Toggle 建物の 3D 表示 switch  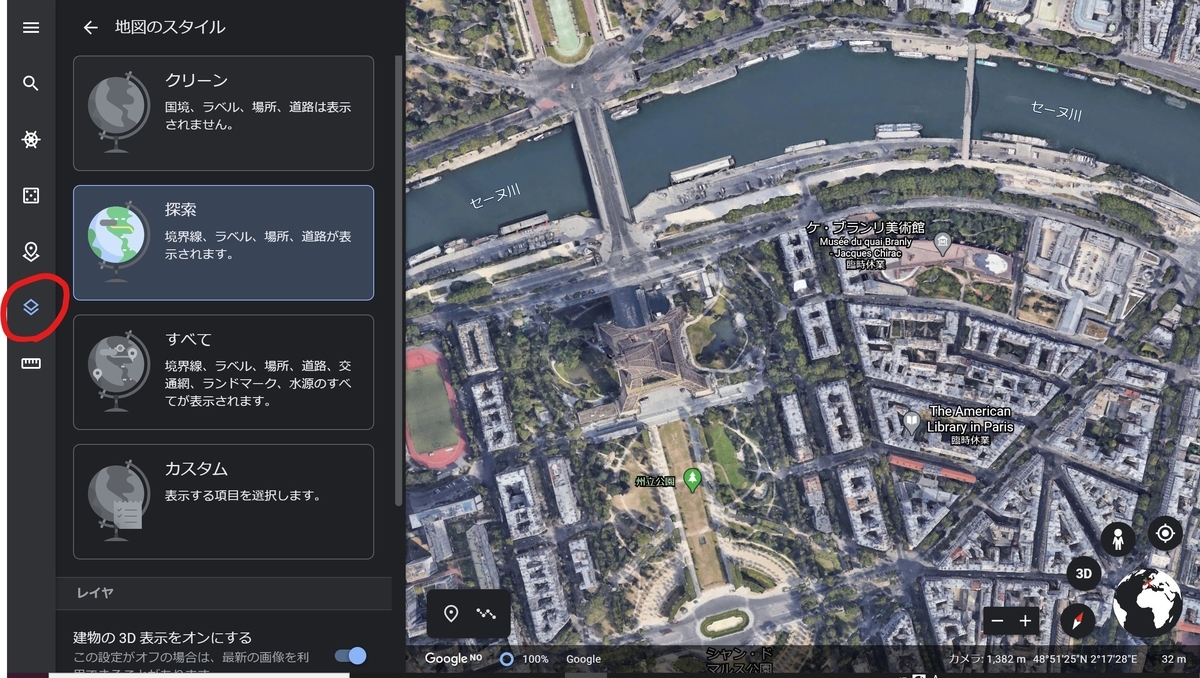pyautogui.click(x=351, y=655)
